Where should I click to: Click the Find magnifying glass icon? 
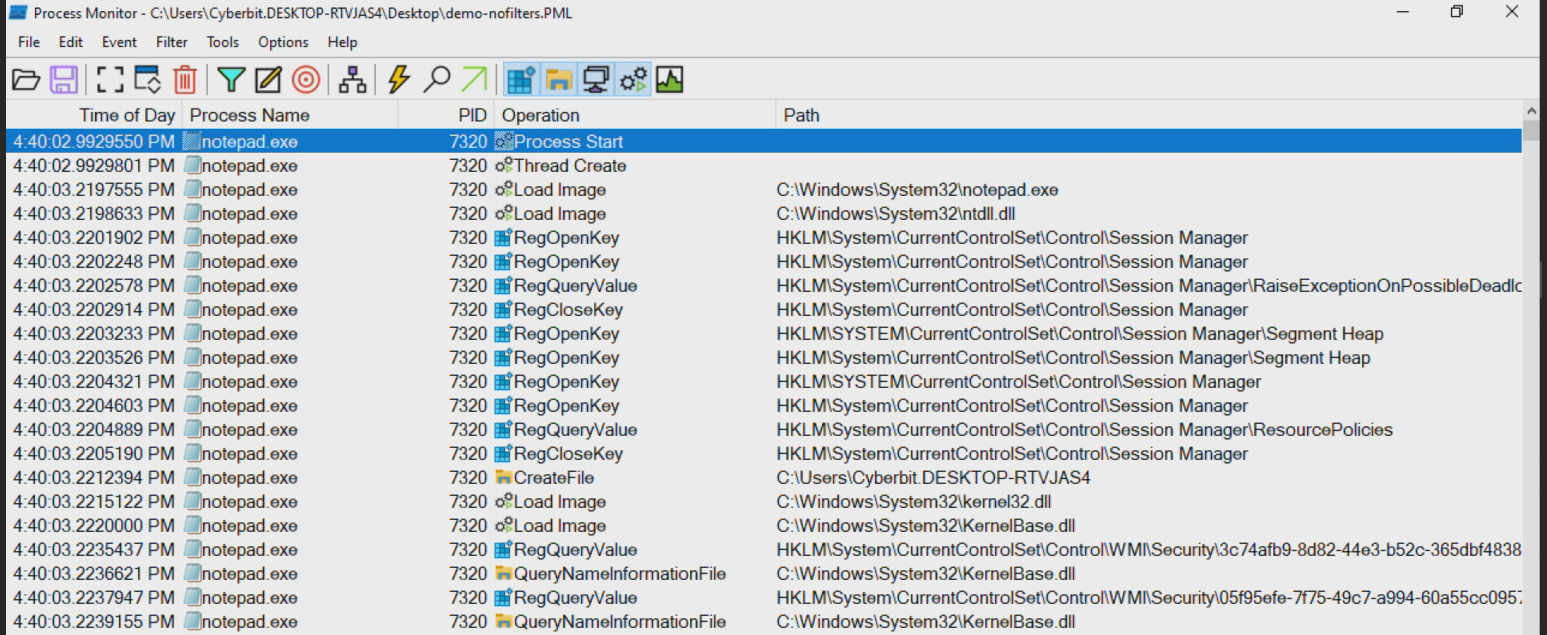(436, 80)
